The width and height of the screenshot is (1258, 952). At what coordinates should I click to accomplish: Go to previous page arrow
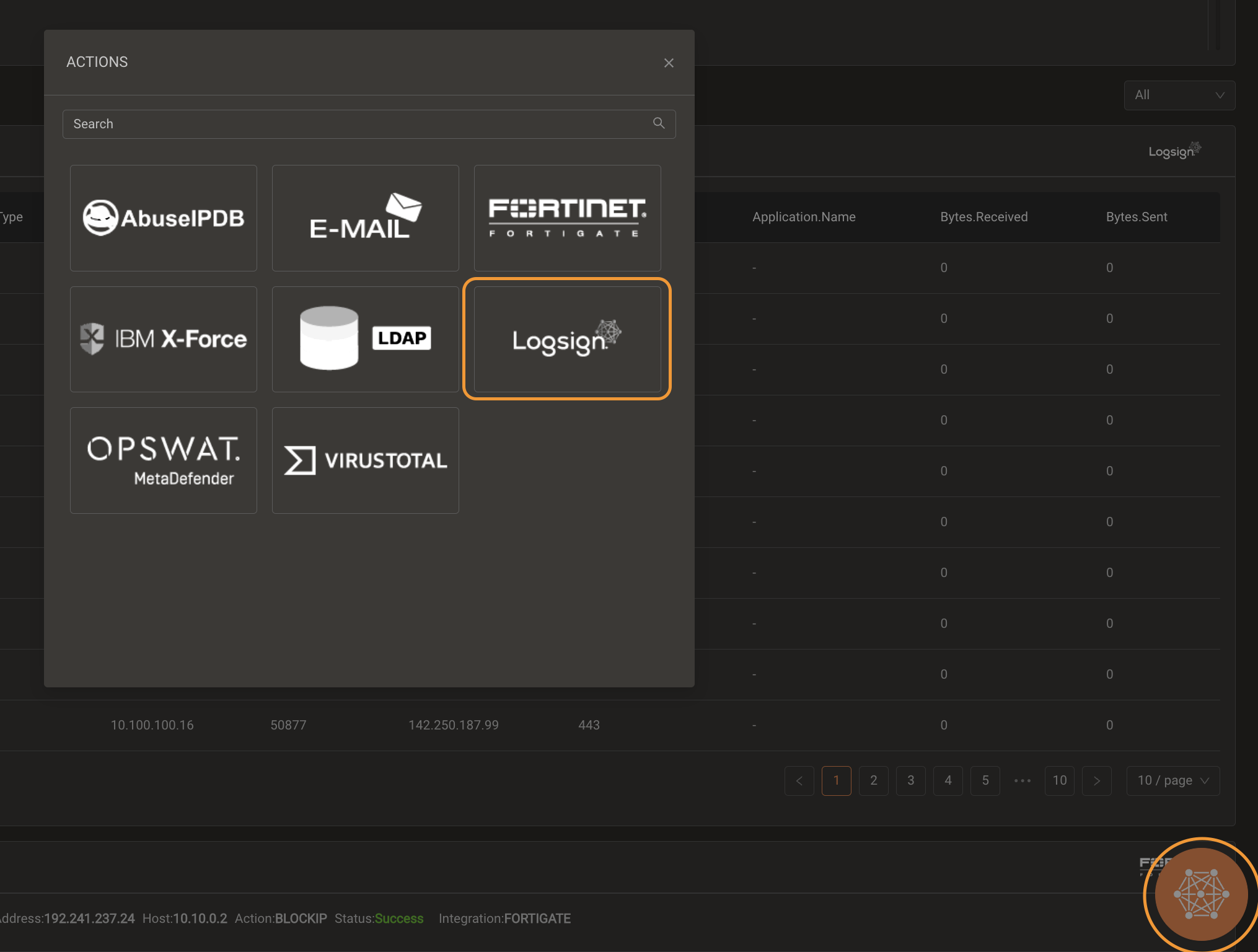pyautogui.click(x=799, y=780)
